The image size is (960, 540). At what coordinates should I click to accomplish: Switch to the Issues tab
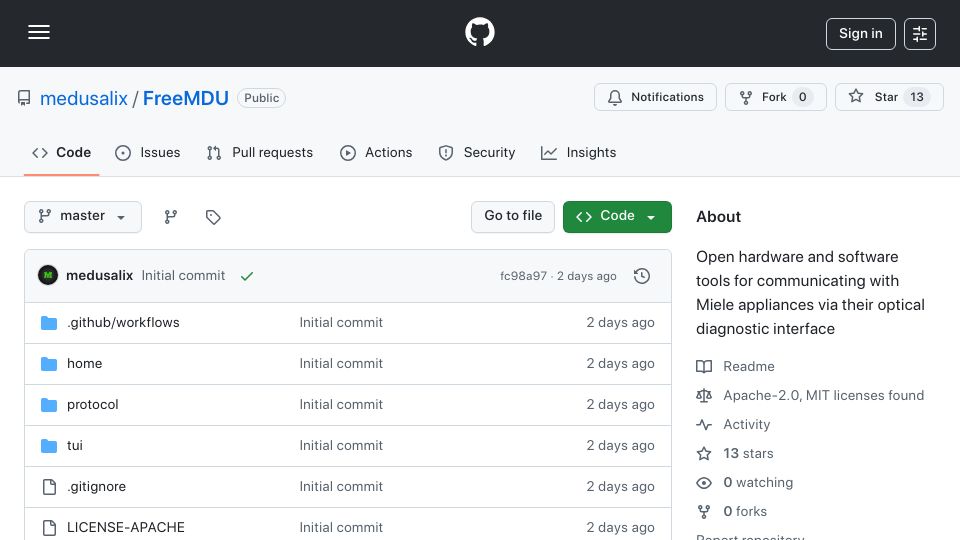click(x=148, y=152)
